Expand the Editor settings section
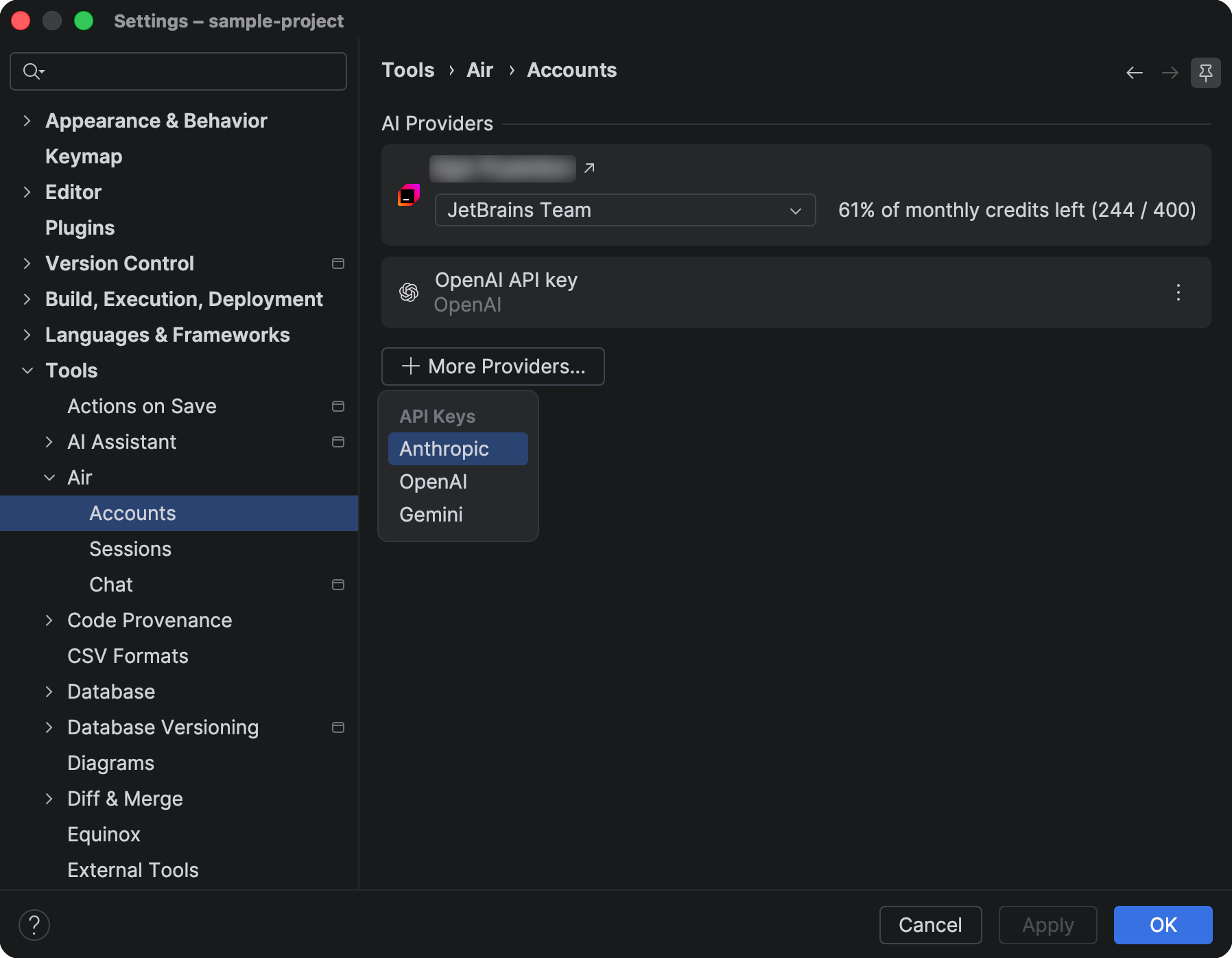This screenshot has height=958, width=1232. tap(27, 192)
